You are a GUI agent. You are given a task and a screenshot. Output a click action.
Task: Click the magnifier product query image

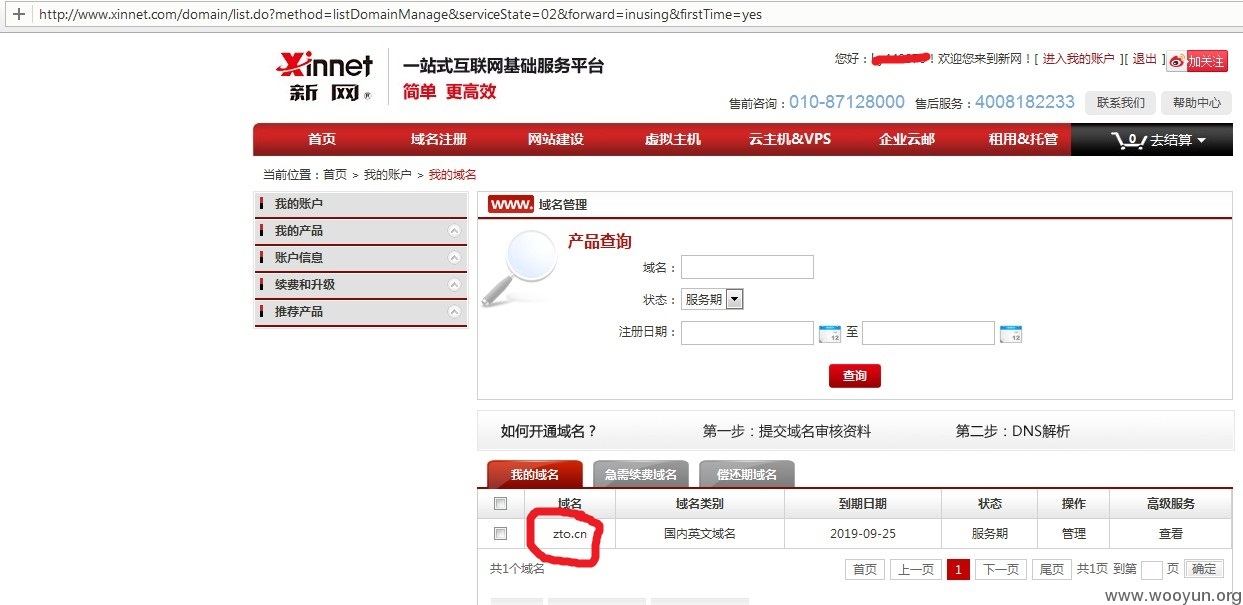pos(520,268)
